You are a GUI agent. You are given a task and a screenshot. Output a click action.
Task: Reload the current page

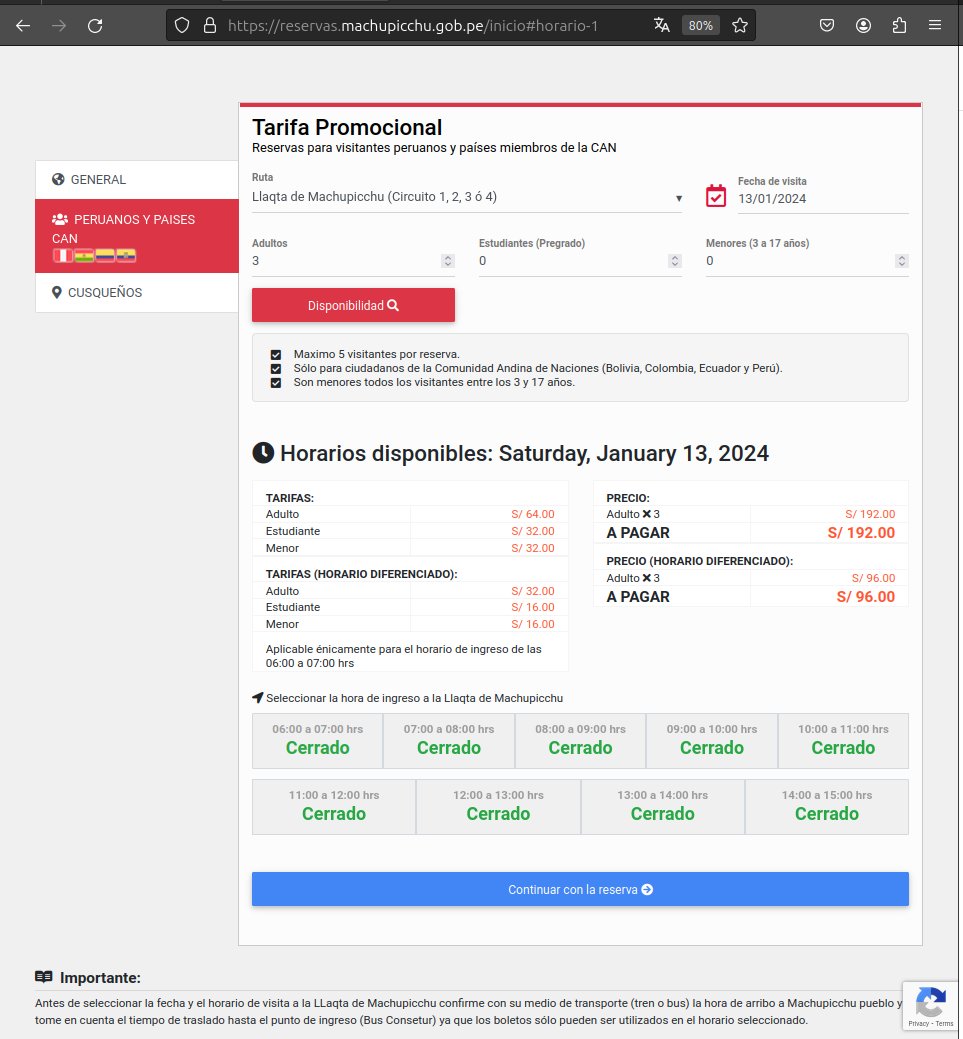95,26
